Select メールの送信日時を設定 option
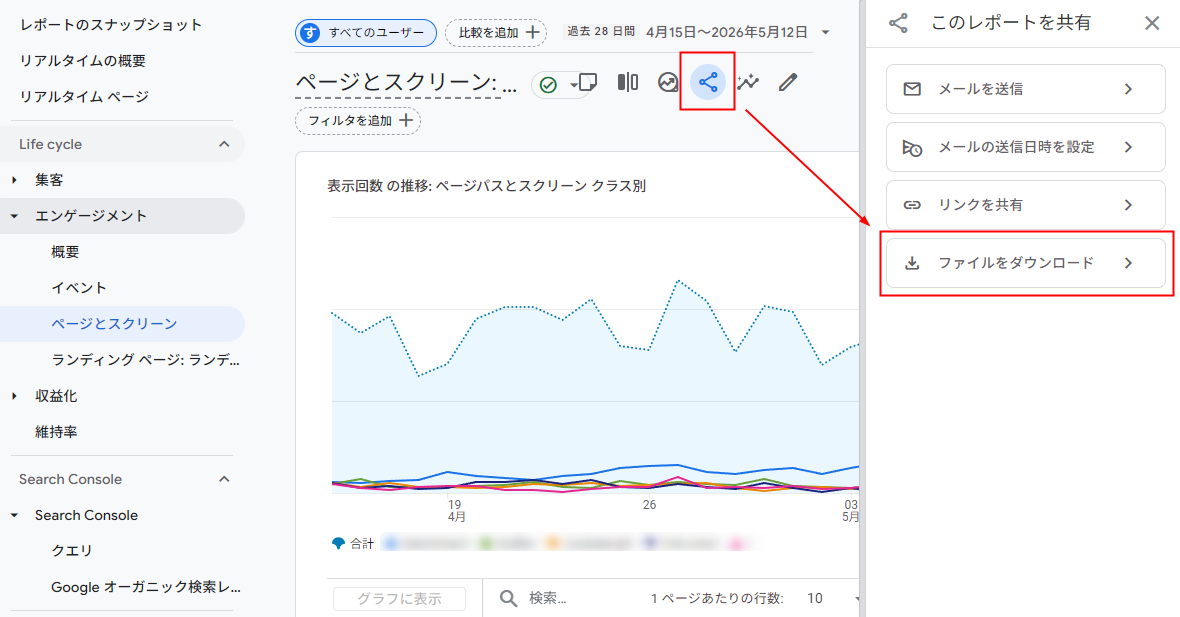 (1026, 147)
